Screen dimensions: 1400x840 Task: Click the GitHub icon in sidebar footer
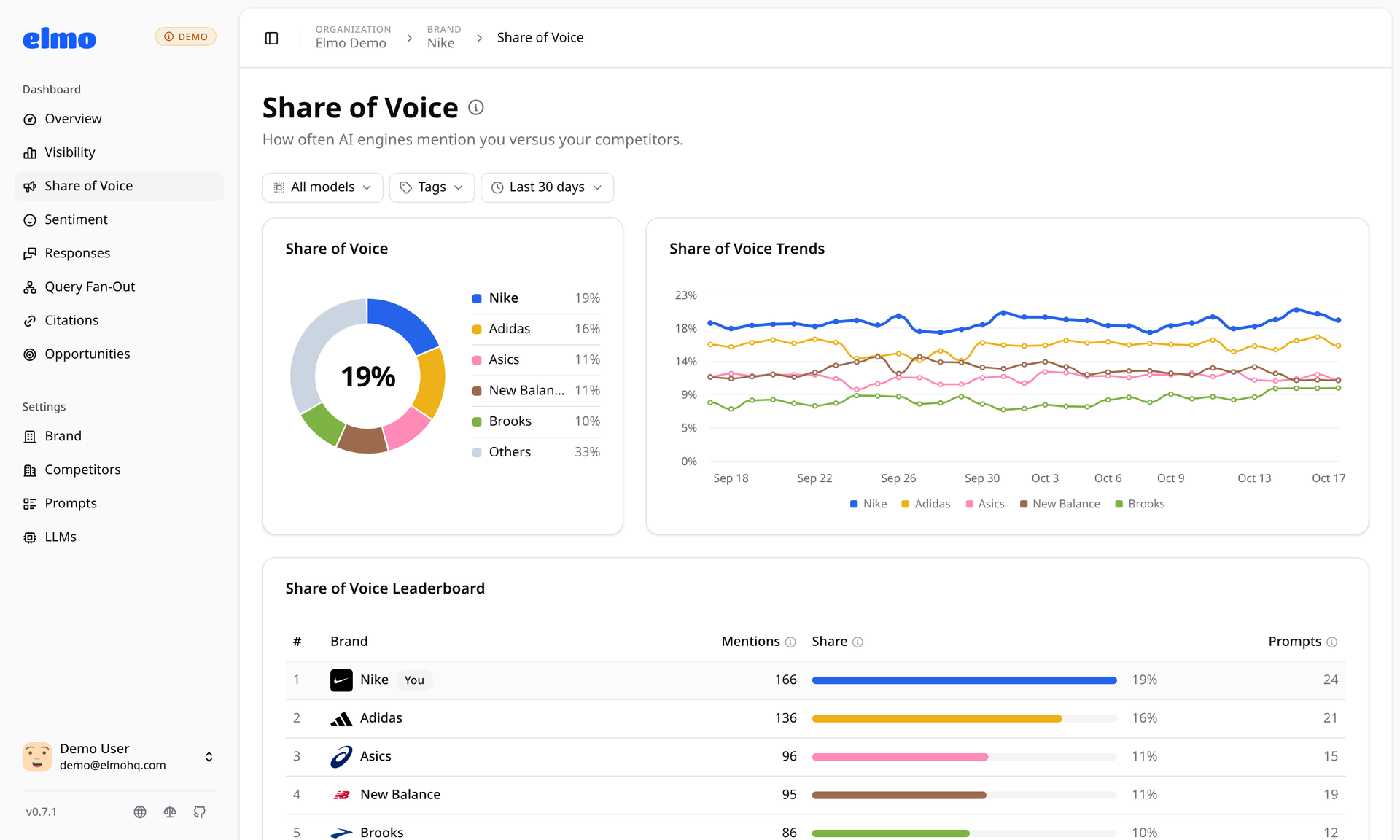coord(200,812)
